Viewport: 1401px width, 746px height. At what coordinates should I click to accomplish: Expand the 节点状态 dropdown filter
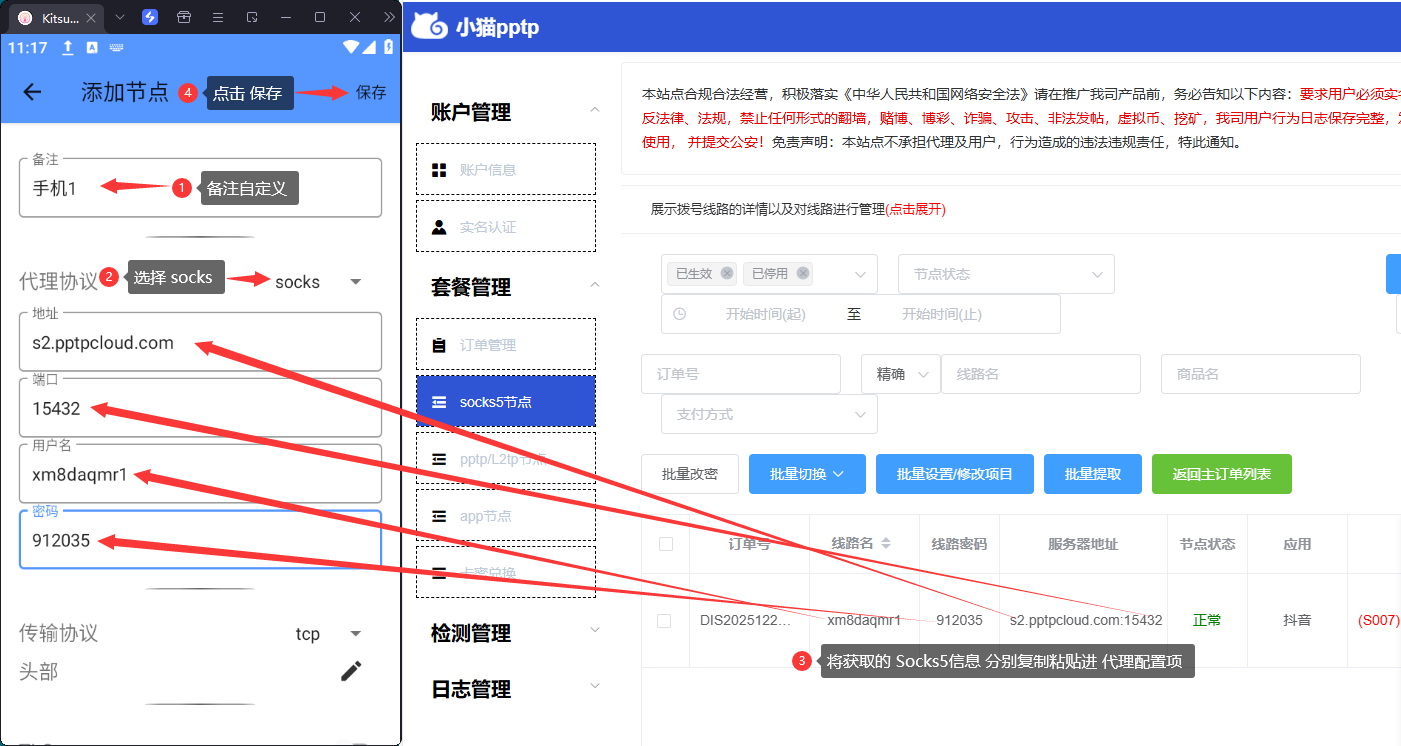click(x=1005, y=274)
